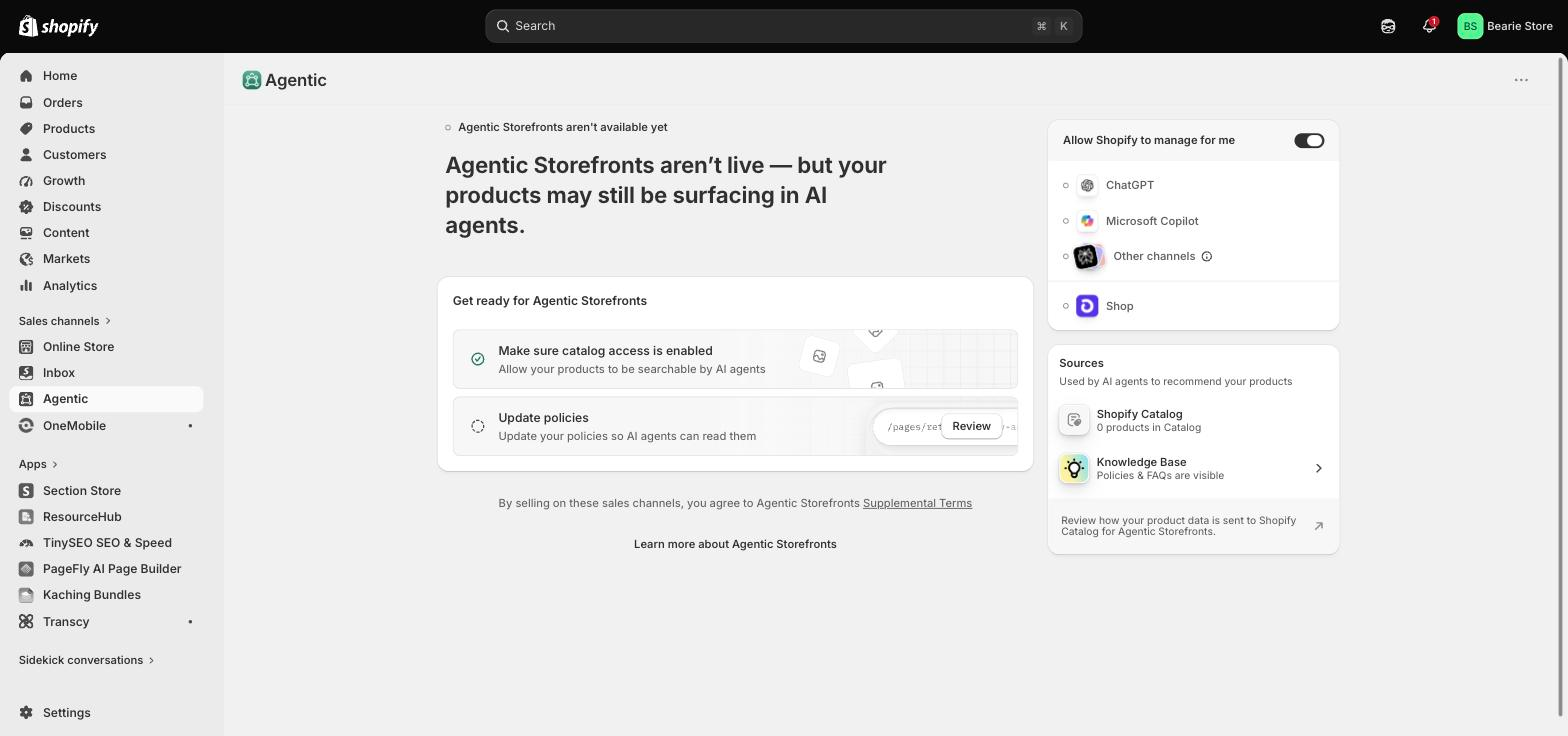The image size is (1568, 736).
Task: Open the Update policies step
Action: point(735,427)
